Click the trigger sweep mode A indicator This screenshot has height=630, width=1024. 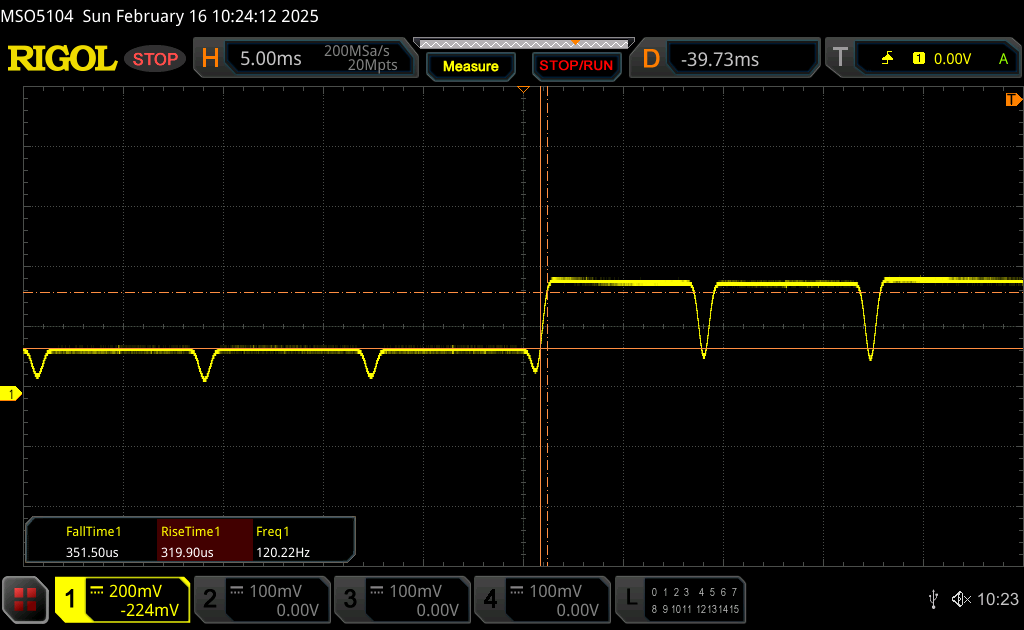(x=1003, y=59)
